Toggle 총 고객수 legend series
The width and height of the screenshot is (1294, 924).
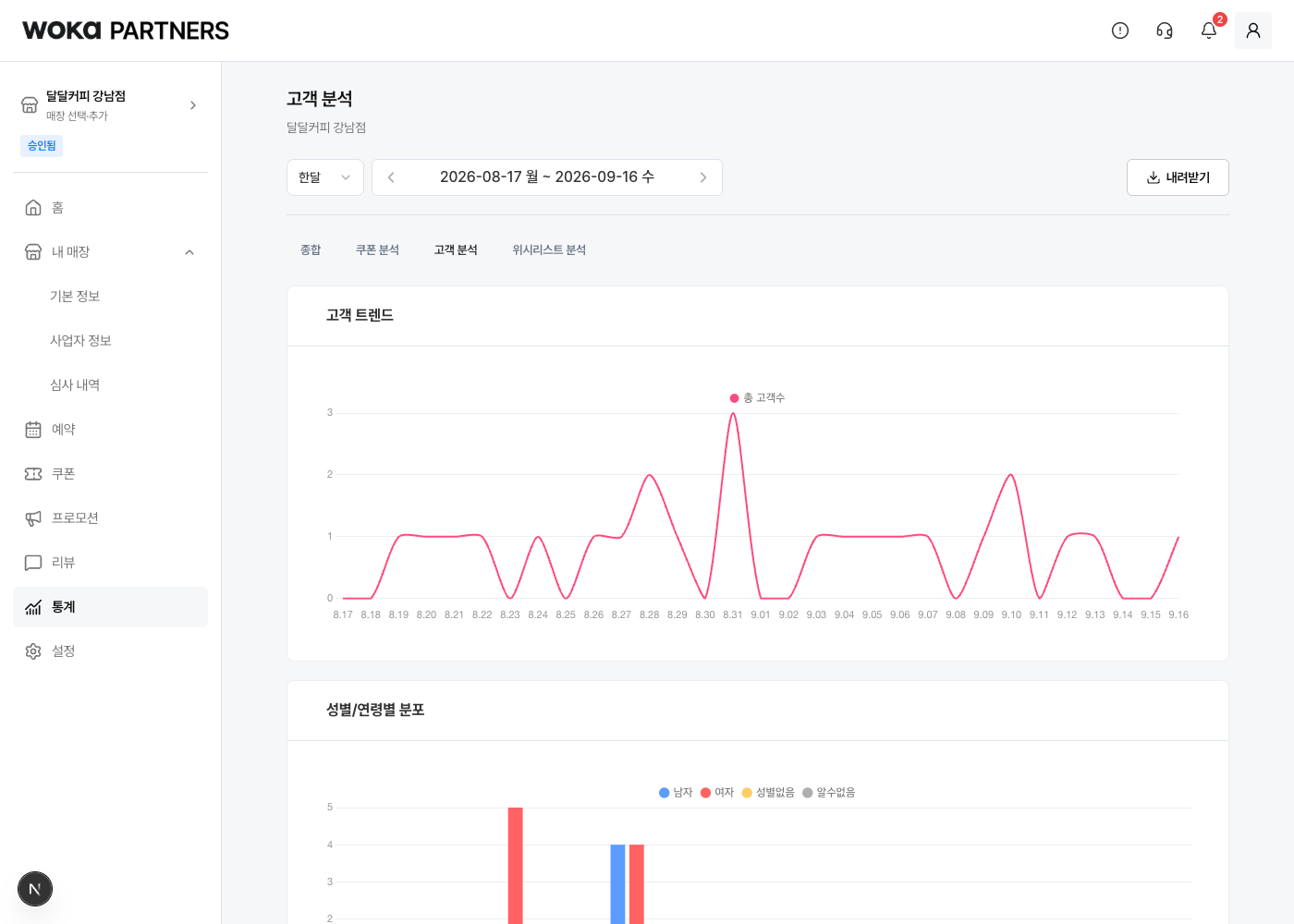coord(757,398)
